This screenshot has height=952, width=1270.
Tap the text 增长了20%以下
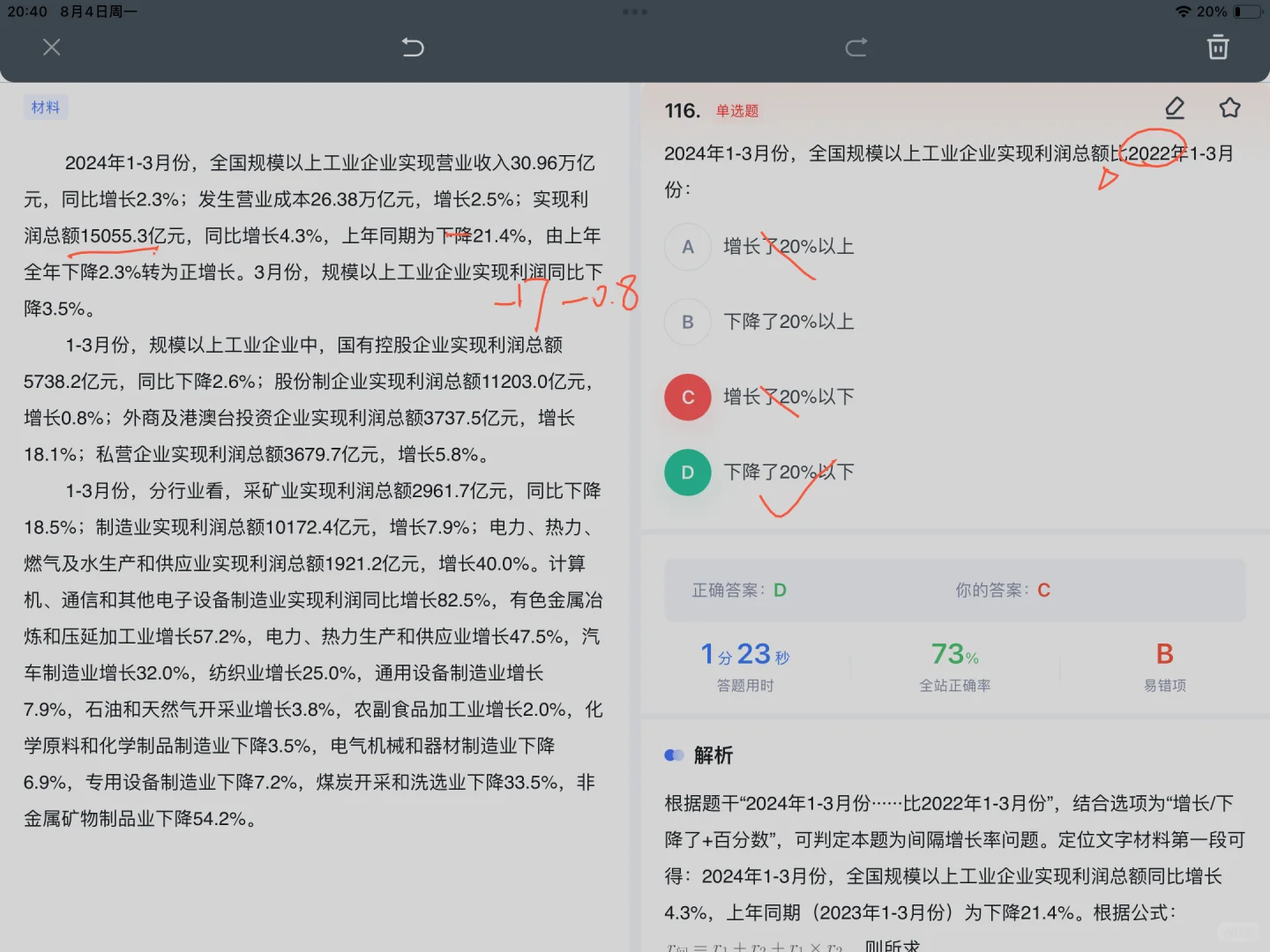coord(788,398)
